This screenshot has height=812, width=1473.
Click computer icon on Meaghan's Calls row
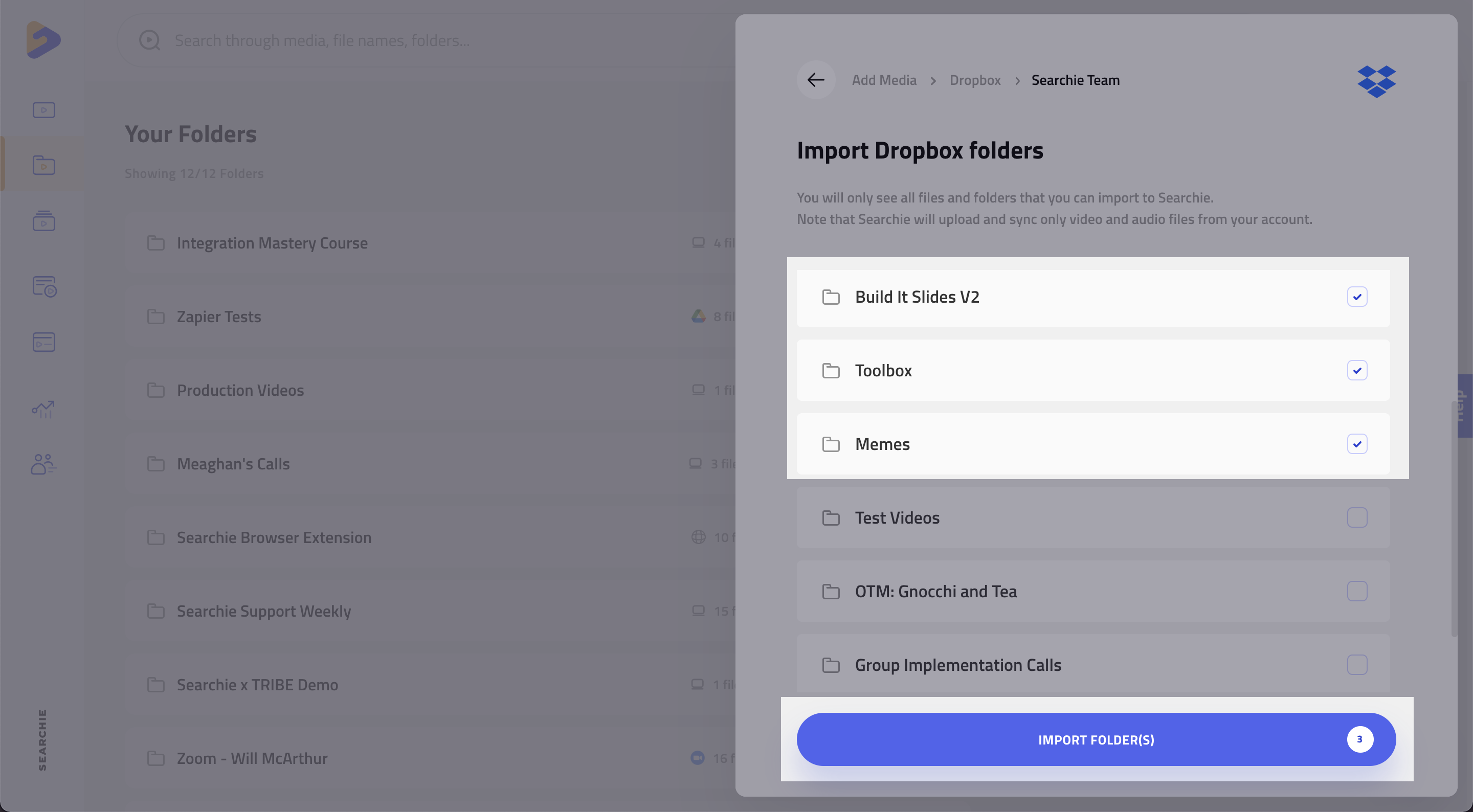[x=696, y=463]
